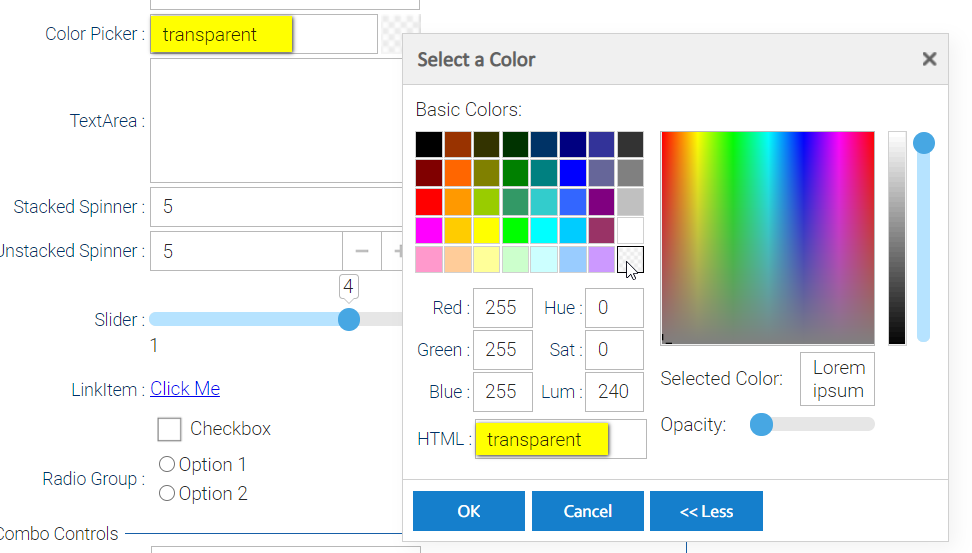Screen dimensions: 972x553
Task: Click inside the Red value field
Action: [502, 308]
